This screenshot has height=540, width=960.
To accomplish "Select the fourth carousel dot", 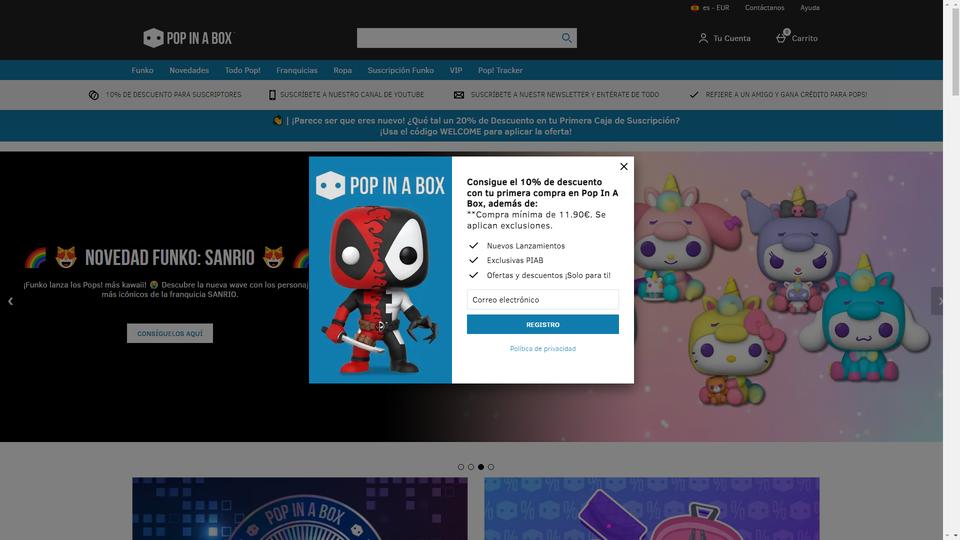I will (x=490, y=467).
